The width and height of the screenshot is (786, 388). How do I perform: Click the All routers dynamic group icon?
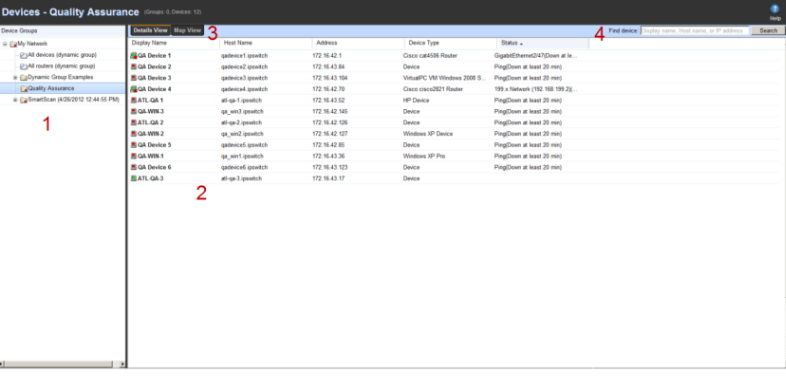pos(24,66)
